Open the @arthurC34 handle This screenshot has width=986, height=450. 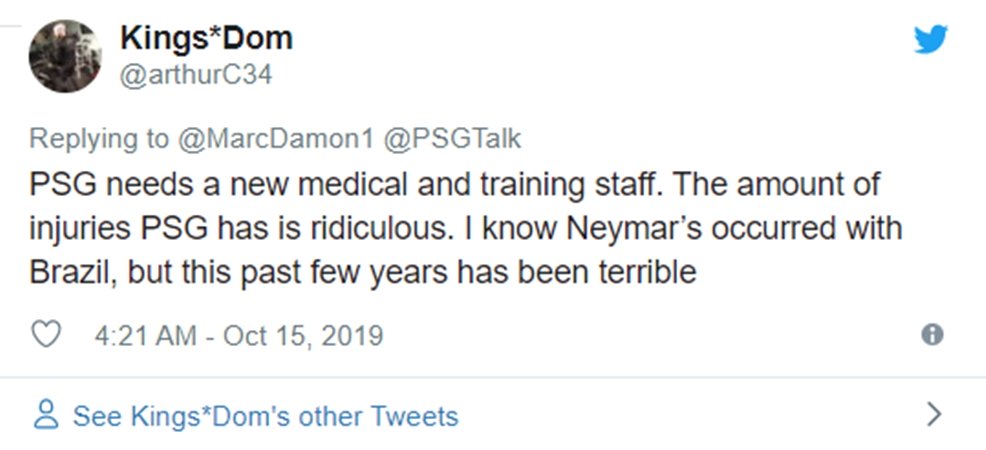pyautogui.click(x=196, y=74)
